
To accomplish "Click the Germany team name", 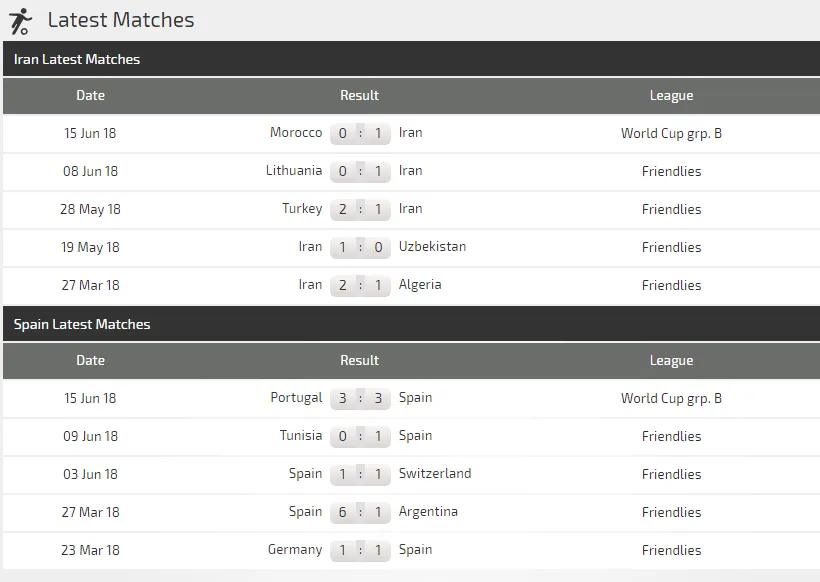I will pyautogui.click(x=295, y=550).
